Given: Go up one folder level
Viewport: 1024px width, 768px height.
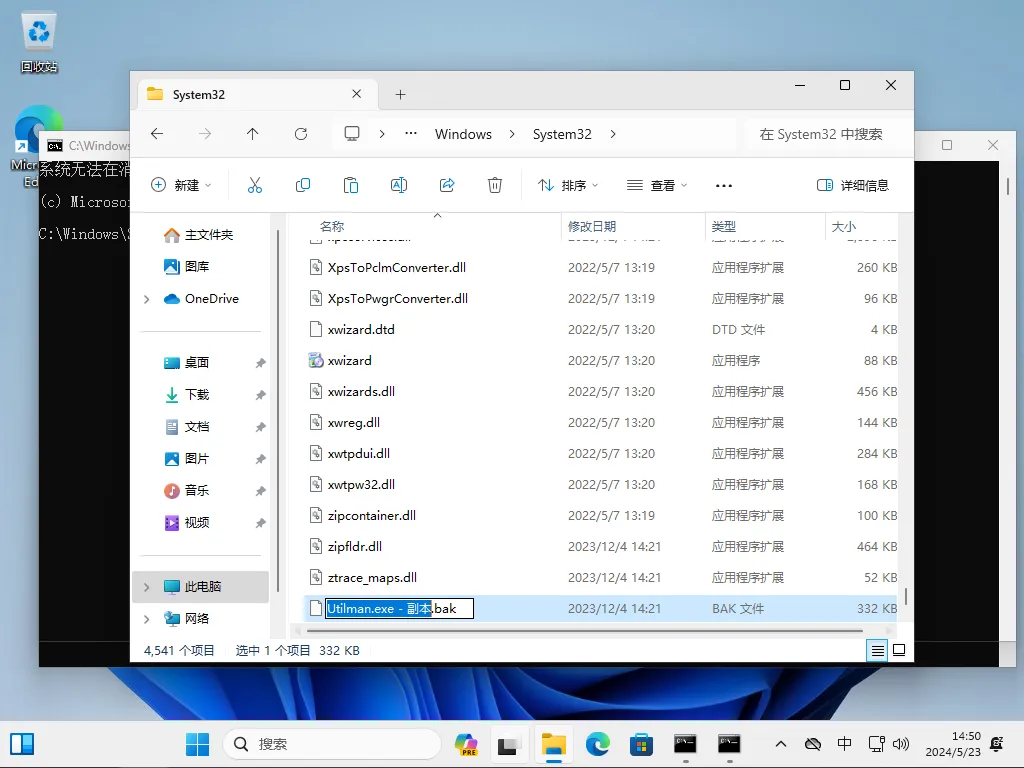Looking at the screenshot, I should [253, 134].
